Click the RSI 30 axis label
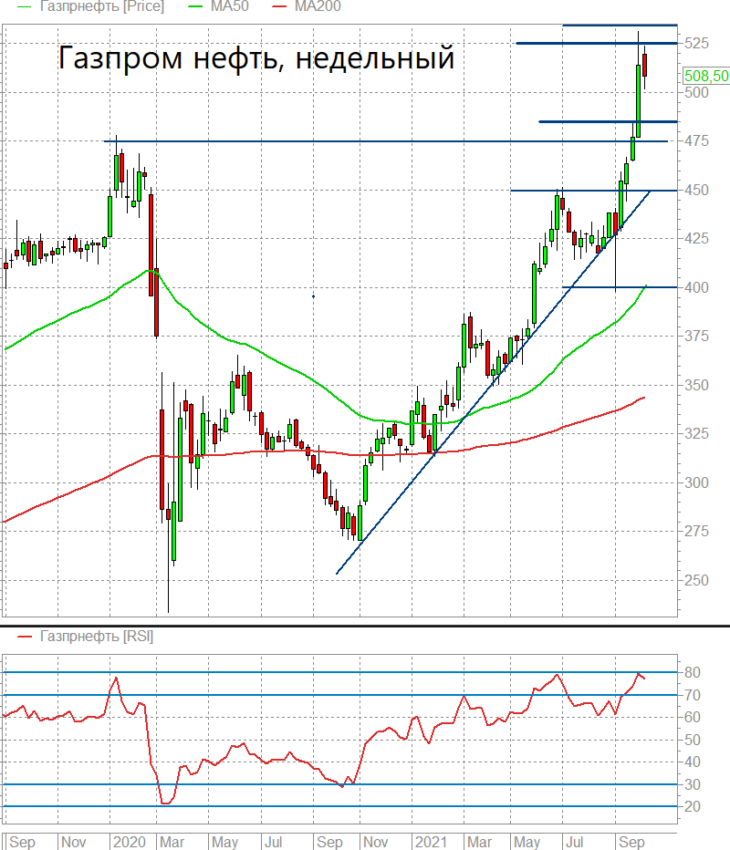Screen dimensions: 730x850 [693, 784]
